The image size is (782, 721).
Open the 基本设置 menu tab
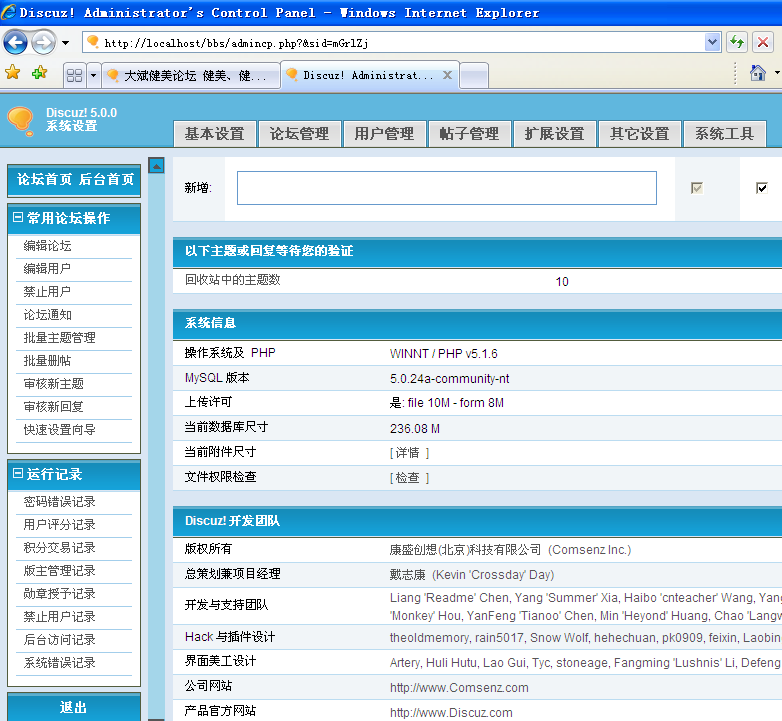(214, 134)
